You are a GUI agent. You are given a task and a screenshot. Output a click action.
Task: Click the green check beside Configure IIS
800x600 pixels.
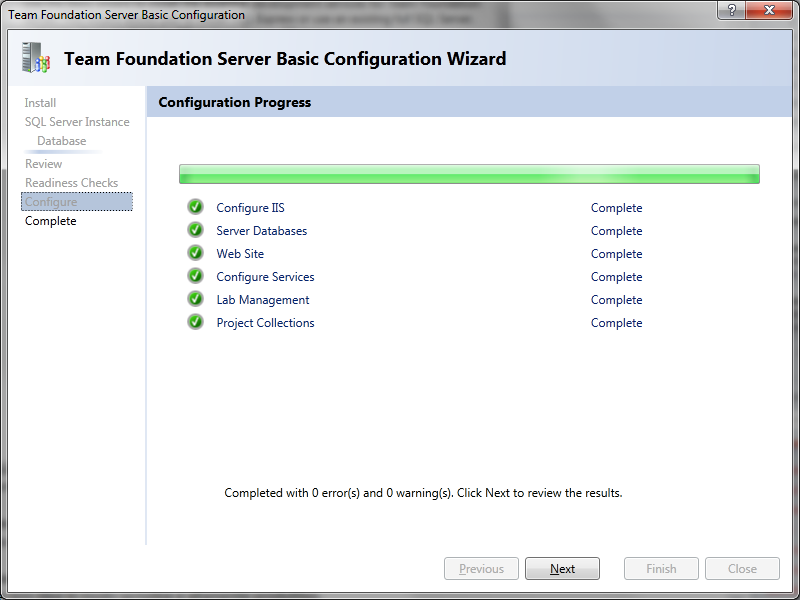click(x=195, y=207)
